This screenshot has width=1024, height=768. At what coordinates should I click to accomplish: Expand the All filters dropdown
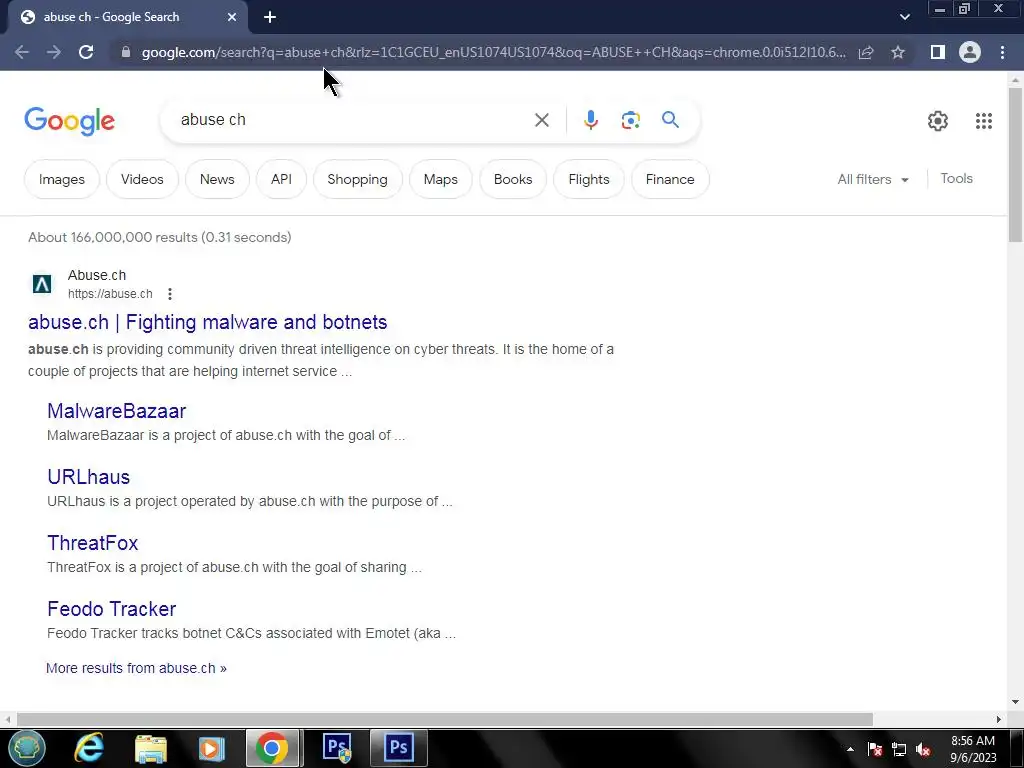pos(872,180)
